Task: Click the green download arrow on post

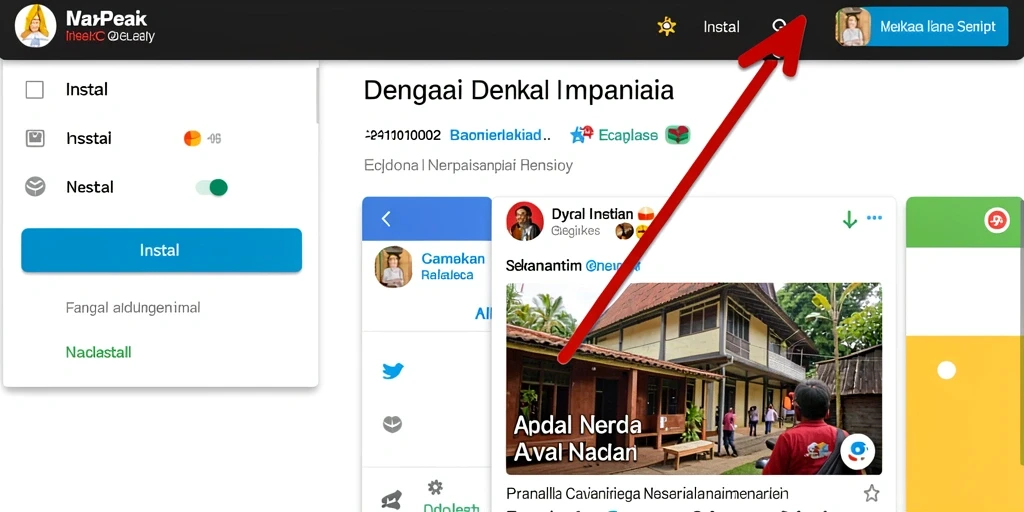Action: (850, 219)
